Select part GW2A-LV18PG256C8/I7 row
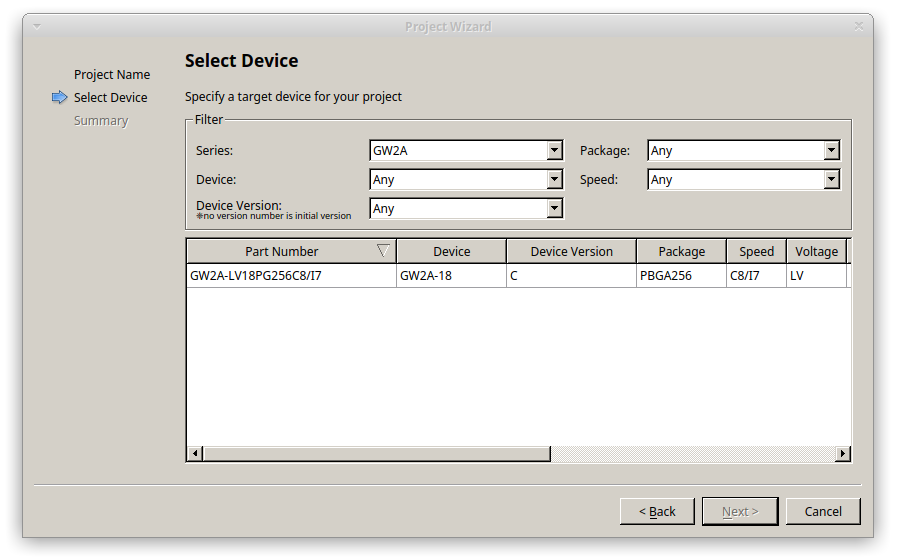Screen dimensions: 897x558 [x=518, y=276]
